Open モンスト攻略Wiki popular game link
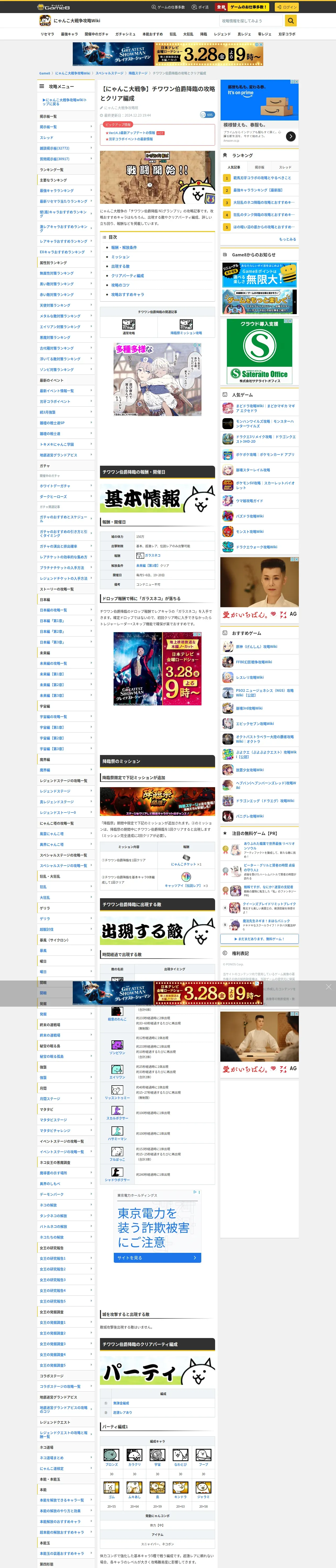Screen dimensions: 336x1568 [249, 531]
